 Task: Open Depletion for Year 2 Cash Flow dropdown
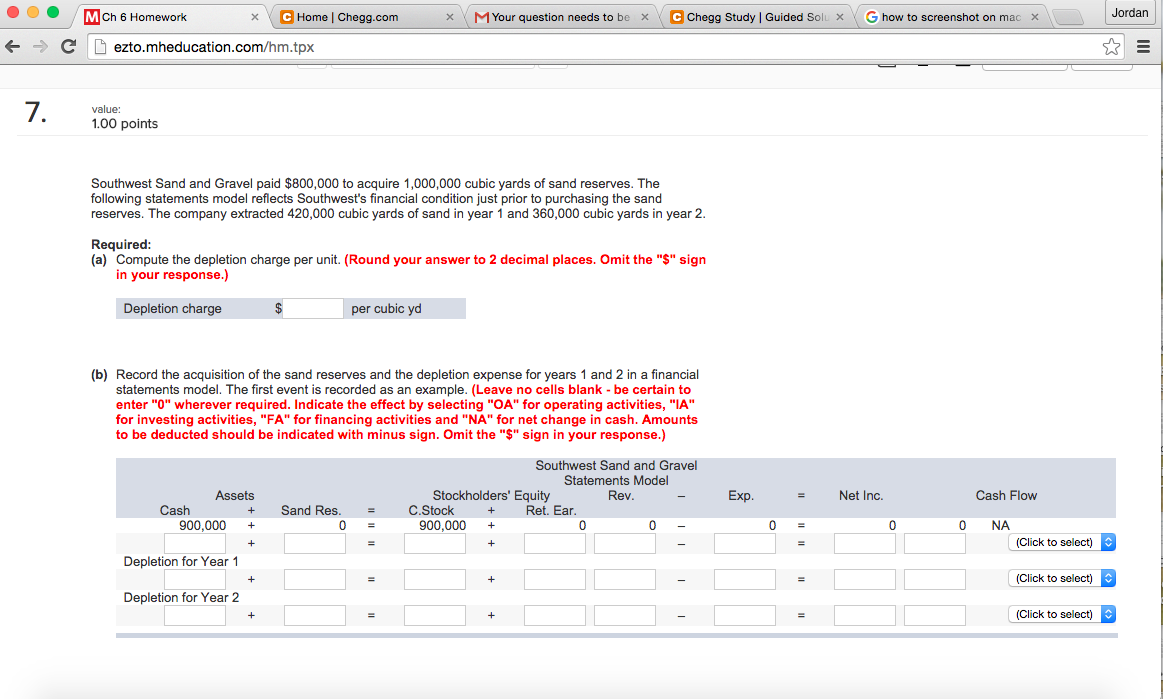[1061, 614]
